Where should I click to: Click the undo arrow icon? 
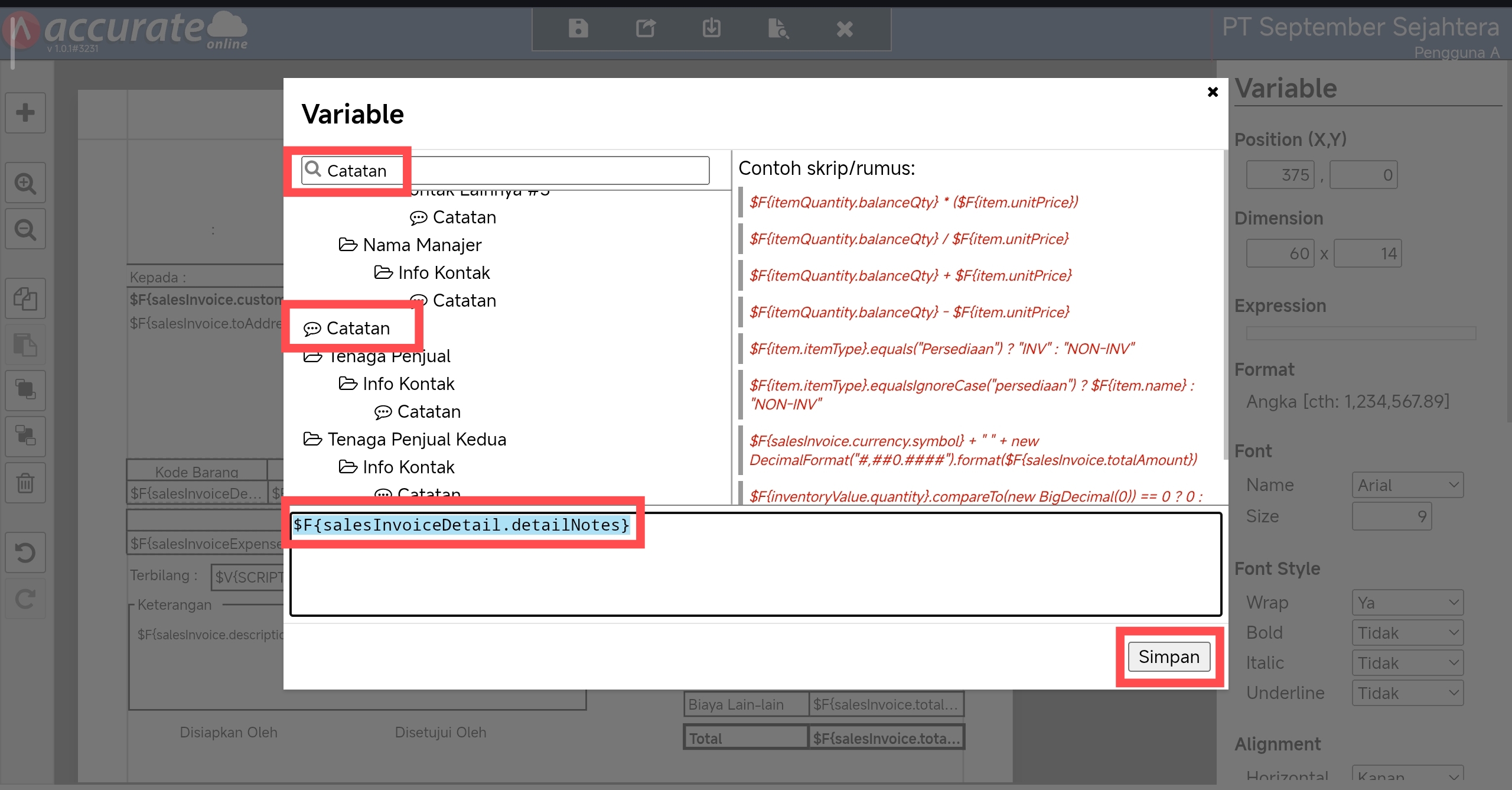click(x=25, y=553)
